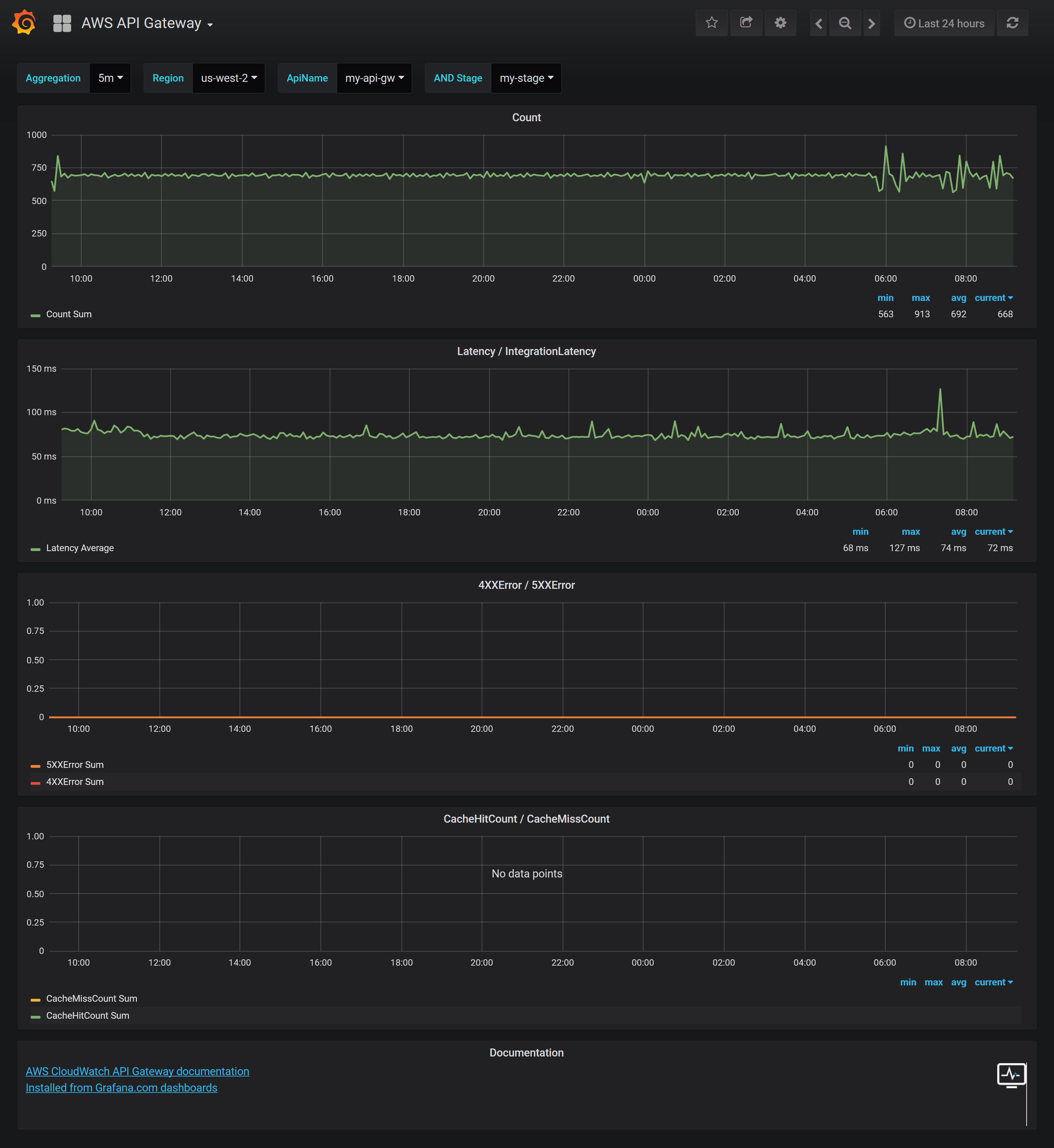The height and width of the screenshot is (1148, 1054).
Task: Open AWS CloudWatch API Gateway documentation link
Action: [x=138, y=1072]
